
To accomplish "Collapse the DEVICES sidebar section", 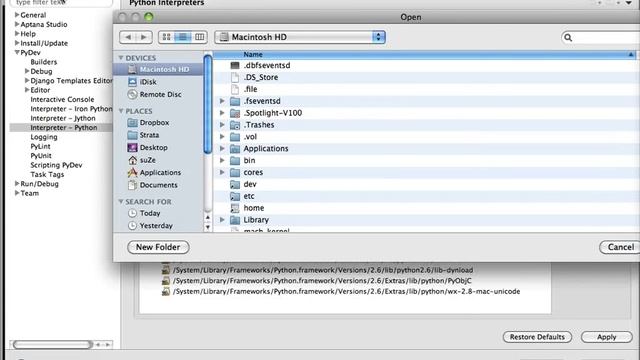I will point(121,58).
